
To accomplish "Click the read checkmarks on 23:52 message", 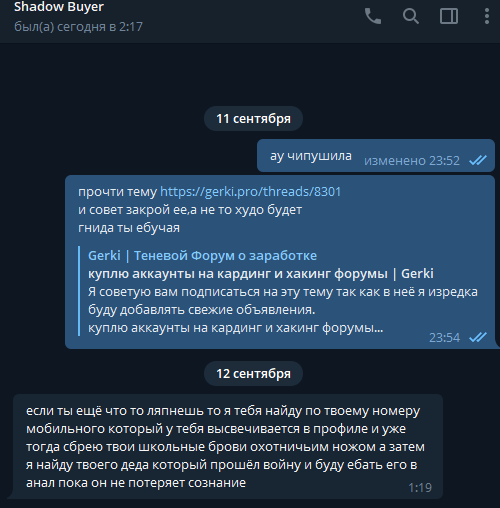I will click(478, 161).
